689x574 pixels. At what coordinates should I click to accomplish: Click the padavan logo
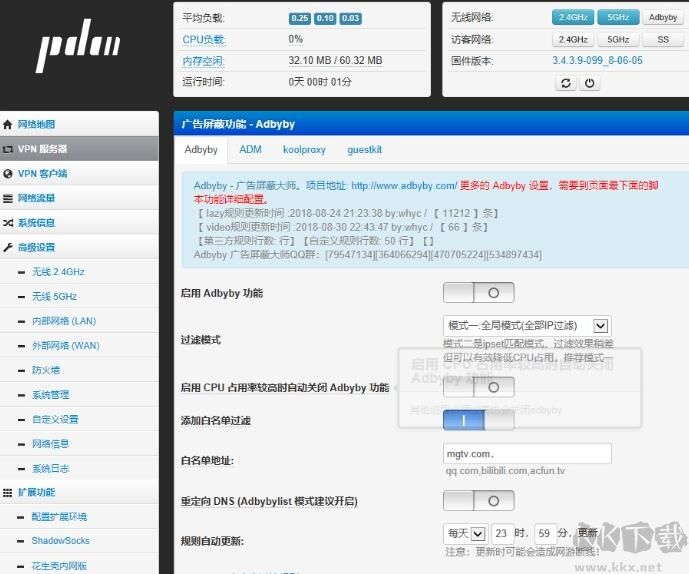point(78,45)
